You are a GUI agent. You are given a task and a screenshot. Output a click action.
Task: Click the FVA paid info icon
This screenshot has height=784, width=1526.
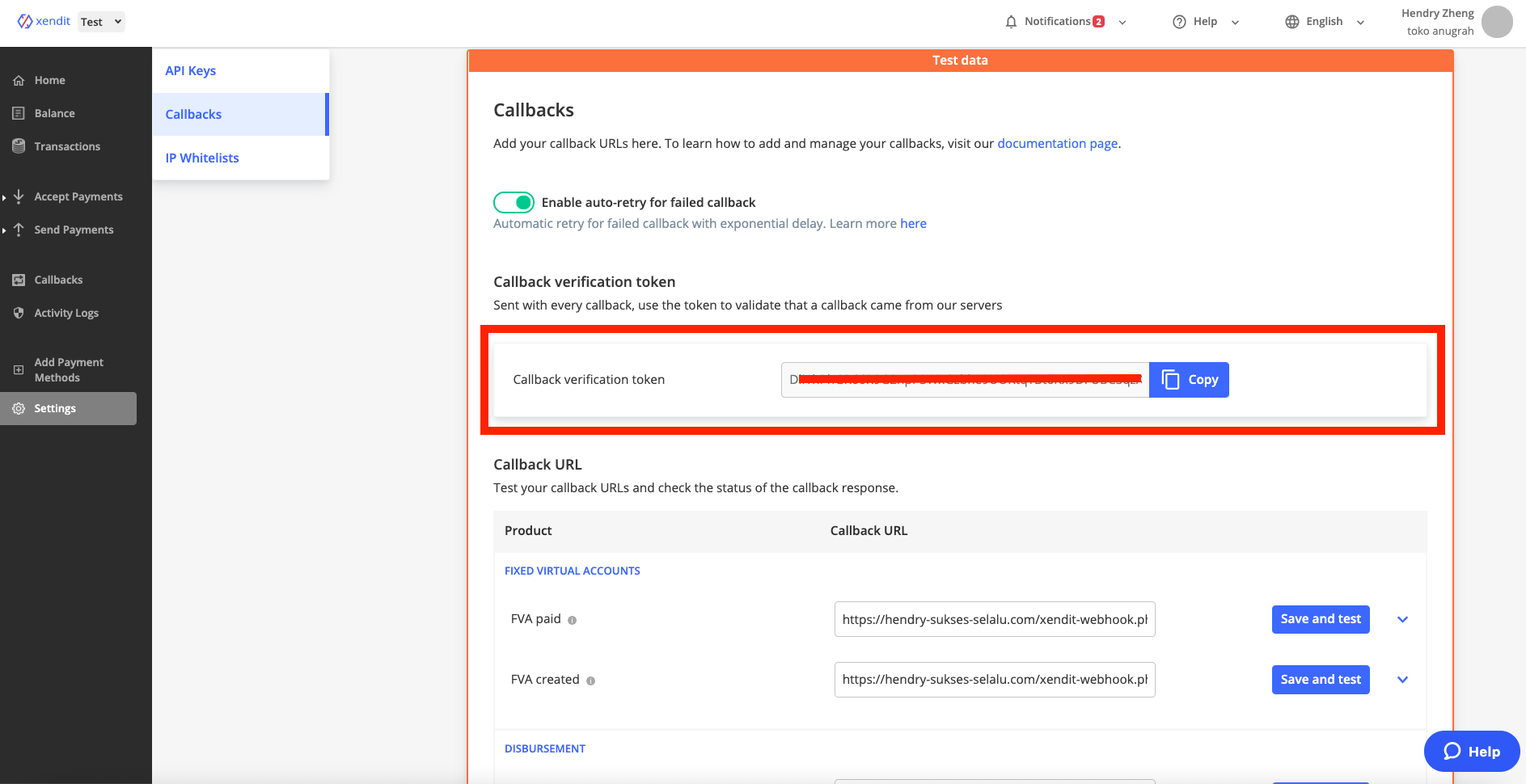coord(573,621)
